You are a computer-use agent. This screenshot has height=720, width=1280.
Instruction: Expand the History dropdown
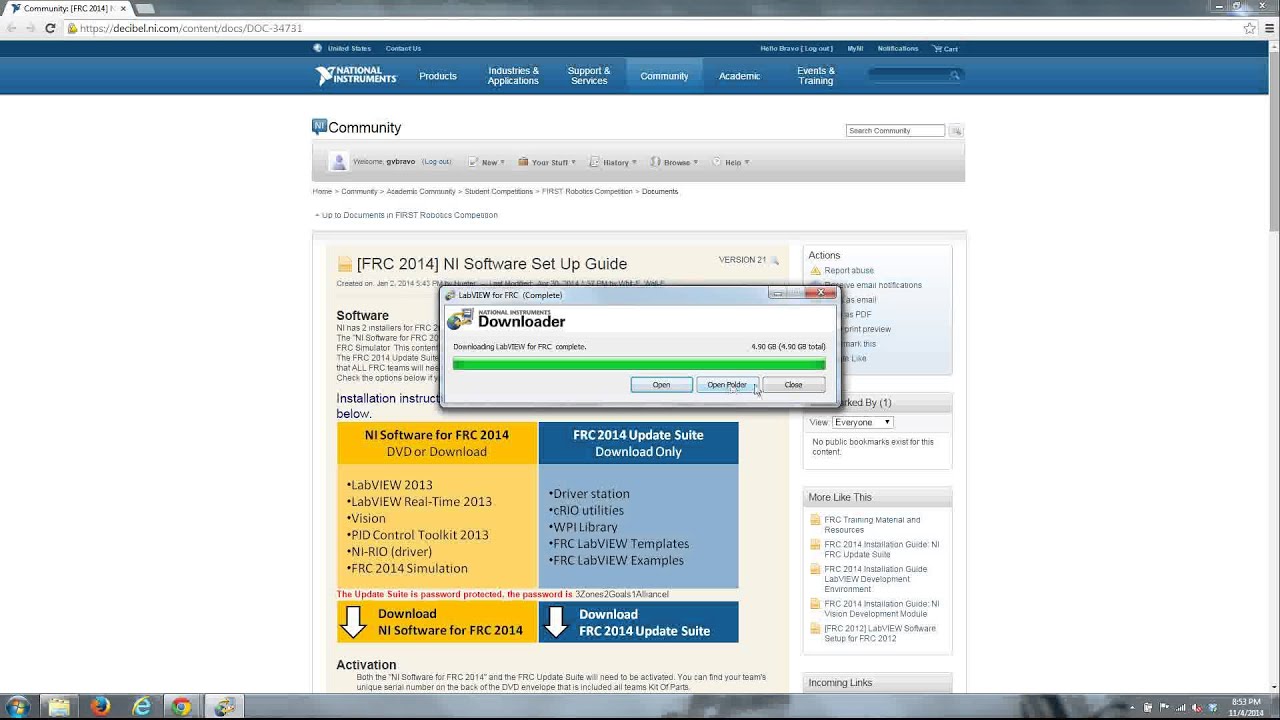tap(613, 162)
